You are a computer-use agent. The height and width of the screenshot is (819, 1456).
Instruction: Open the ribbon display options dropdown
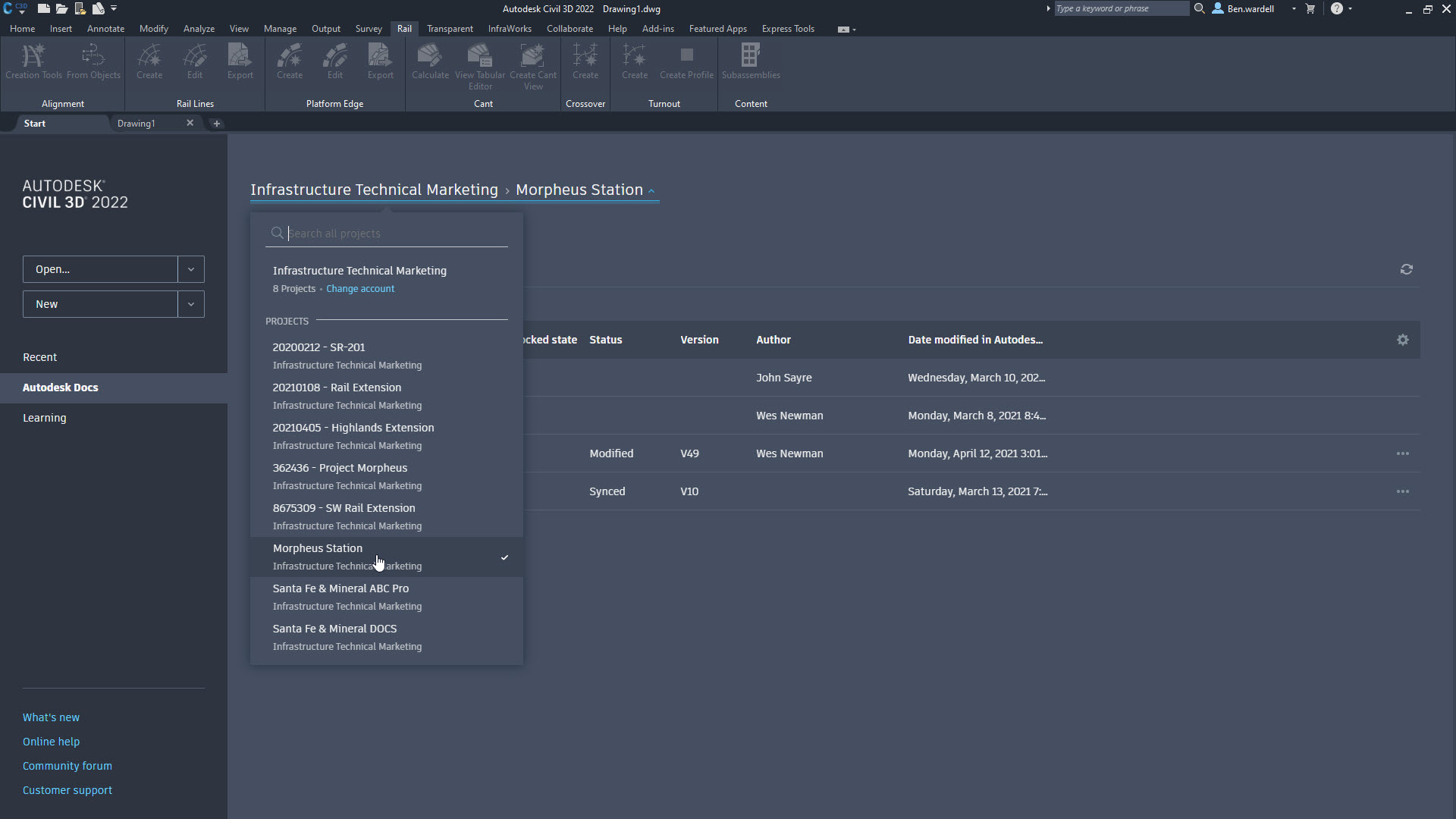(x=847, y=29)
